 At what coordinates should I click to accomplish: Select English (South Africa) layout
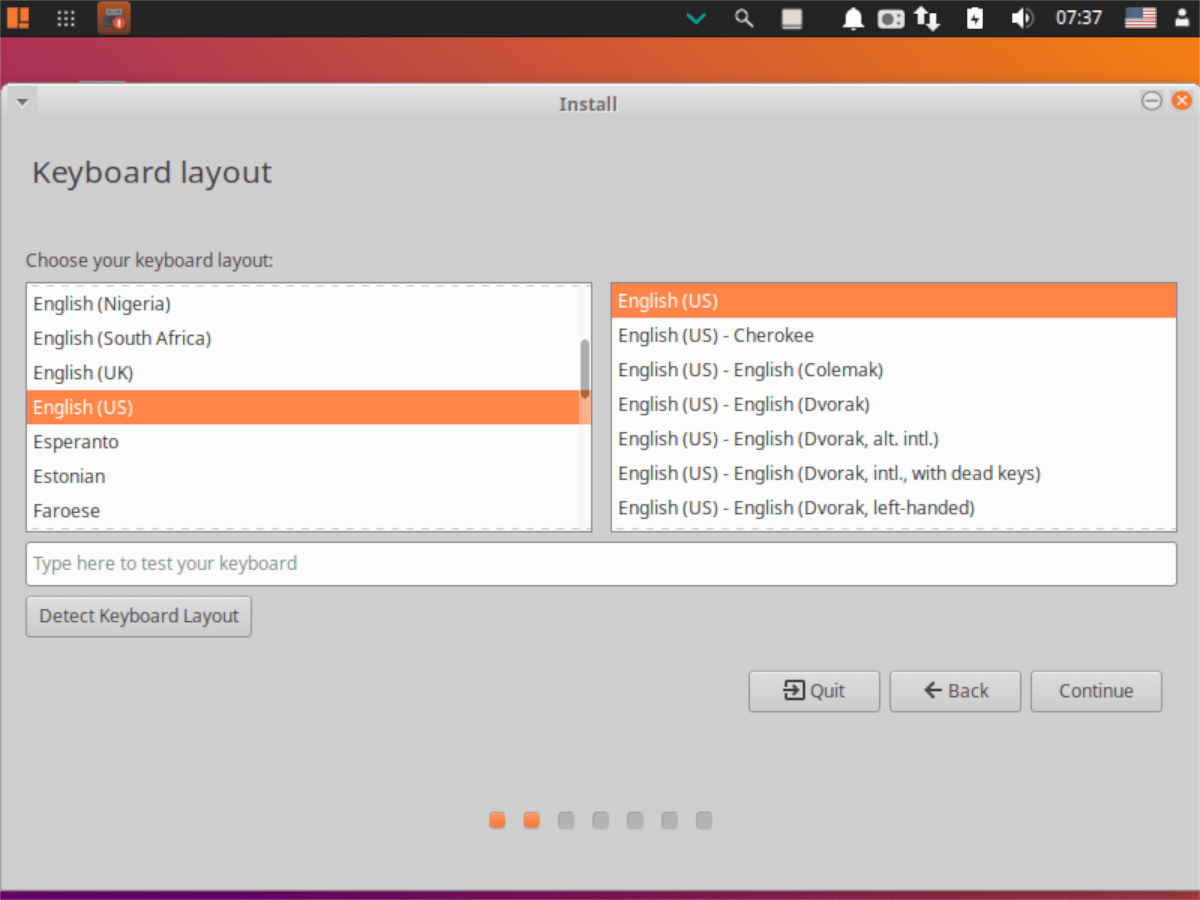click(x=302, y=338)
